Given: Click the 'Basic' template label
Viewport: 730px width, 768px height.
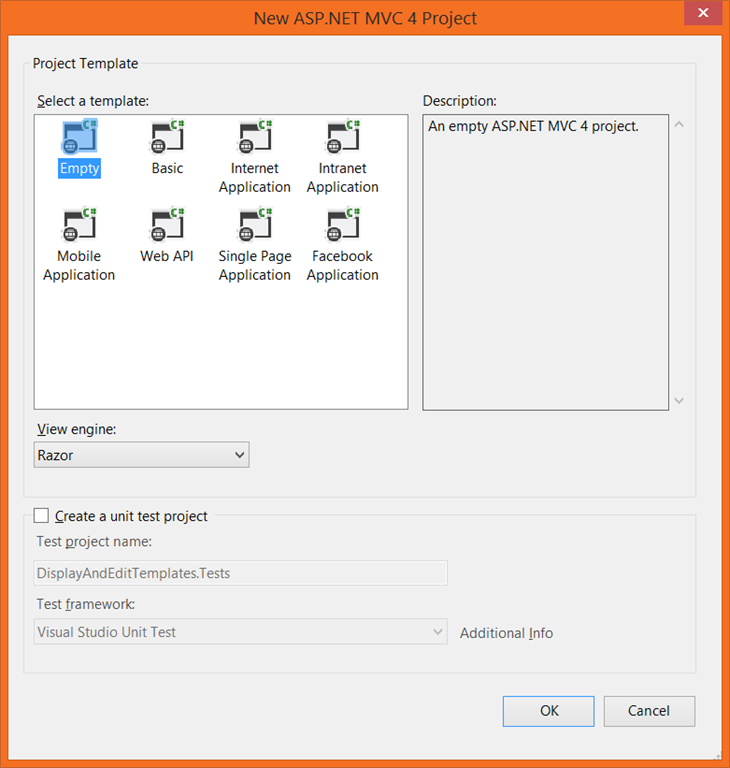Looking at the screenshot, I should click(x=167, y=168).
